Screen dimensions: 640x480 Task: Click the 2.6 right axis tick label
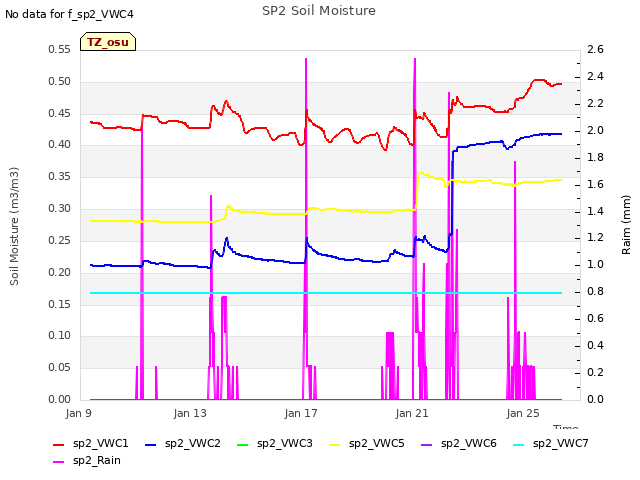pos(596,49)
